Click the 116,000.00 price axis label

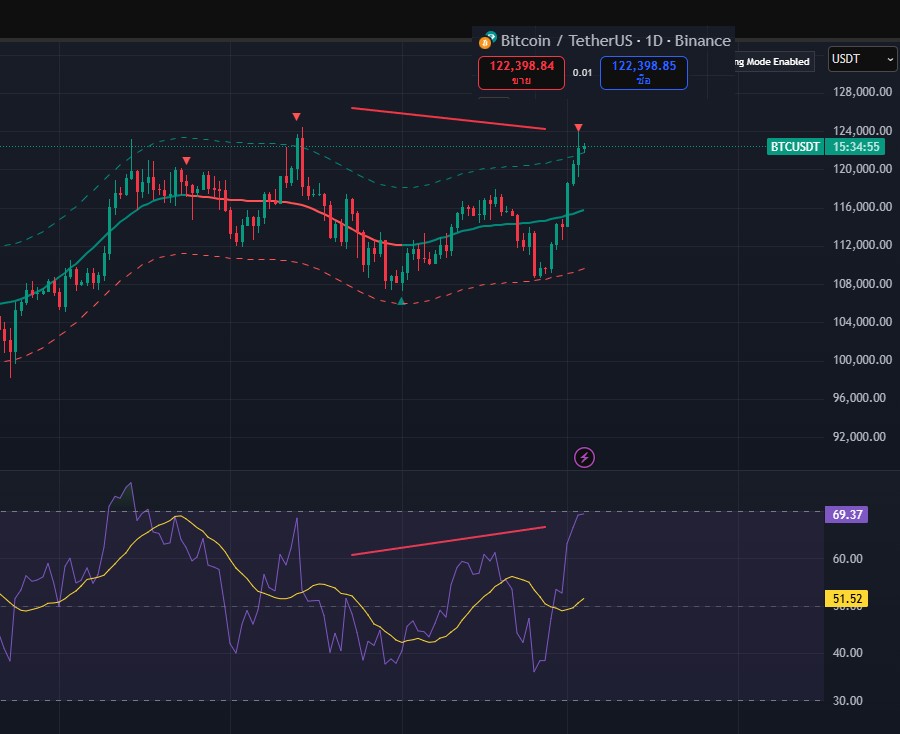pyautogui.click(x=862, y=207)
